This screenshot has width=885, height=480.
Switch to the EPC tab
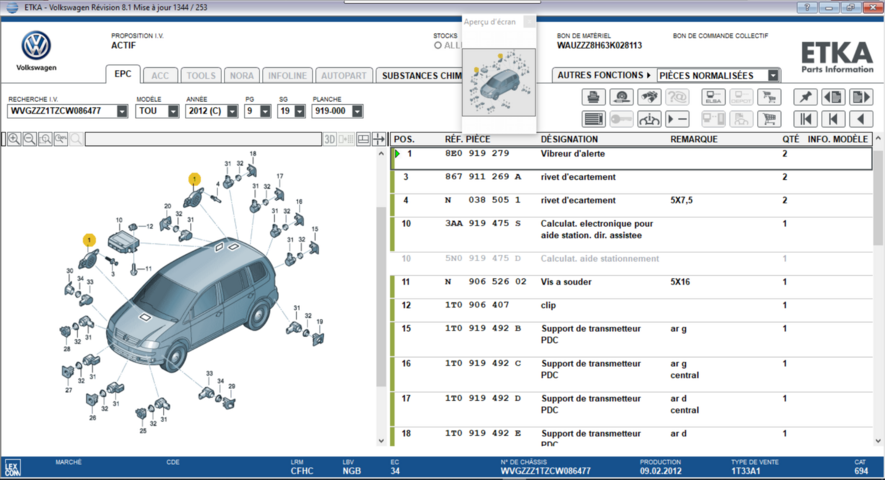click(122, 74)
